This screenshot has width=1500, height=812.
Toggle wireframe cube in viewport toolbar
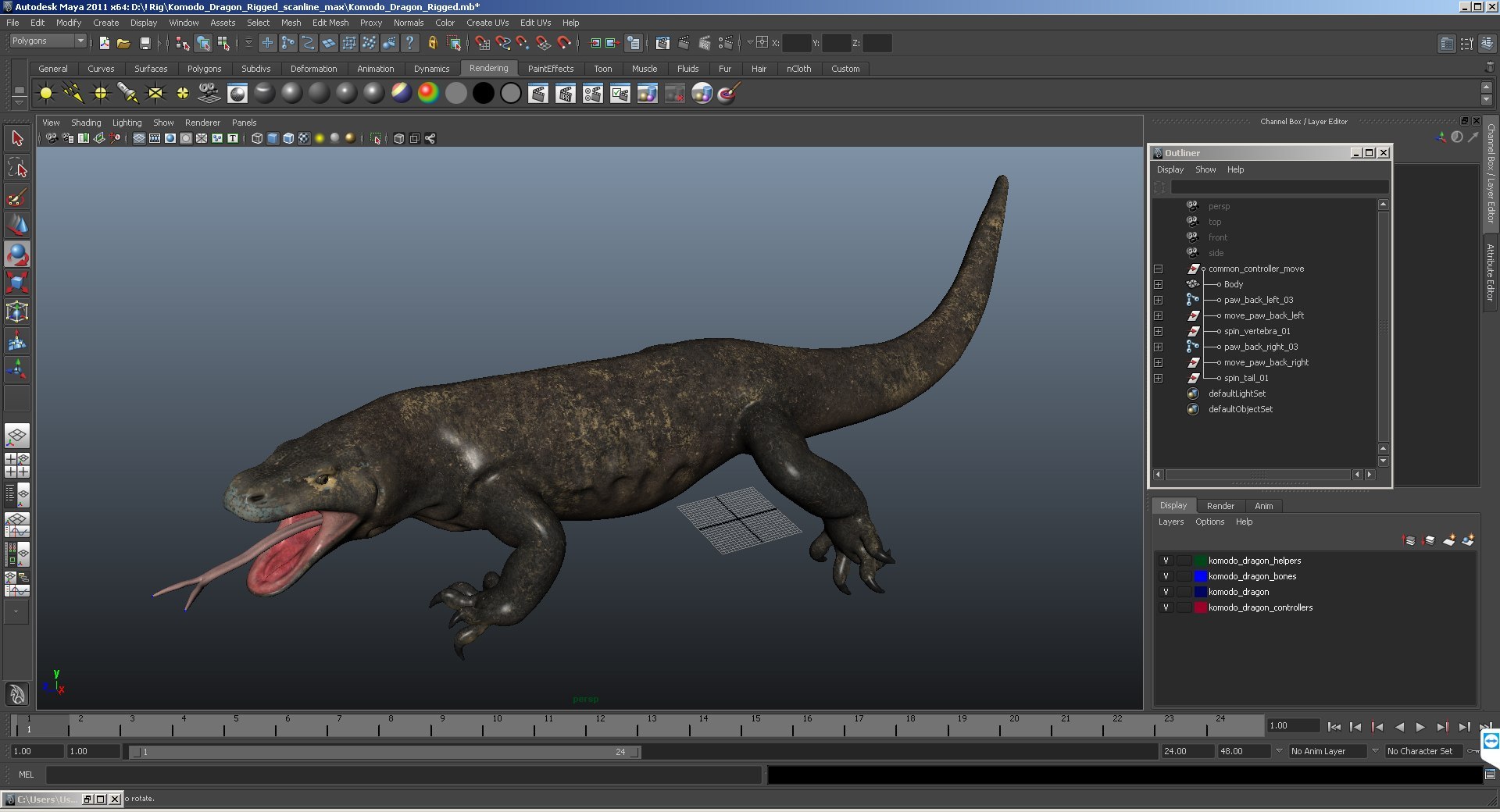click(257, 138)
